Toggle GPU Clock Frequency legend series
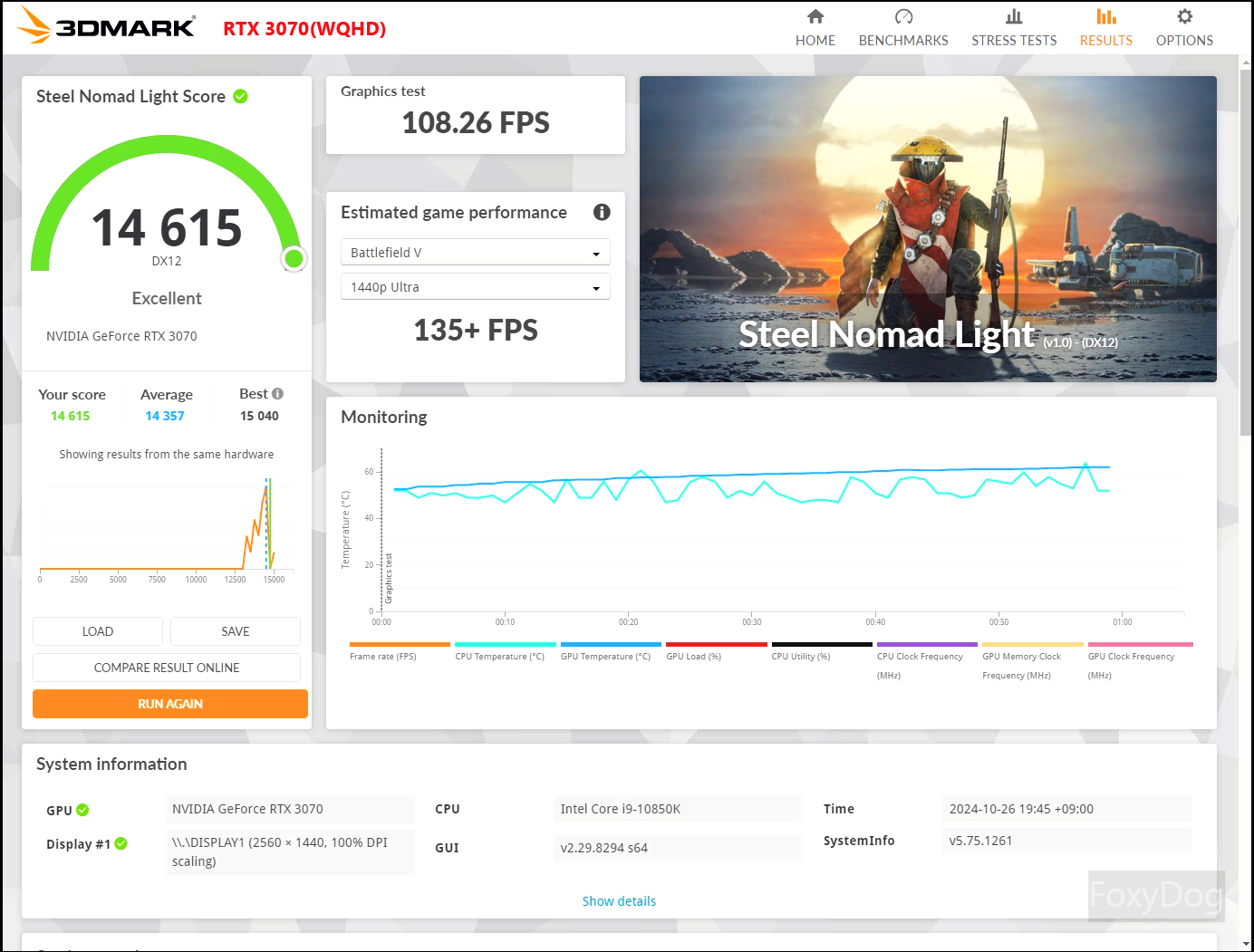1254x952 pixels. (1138, 661)
